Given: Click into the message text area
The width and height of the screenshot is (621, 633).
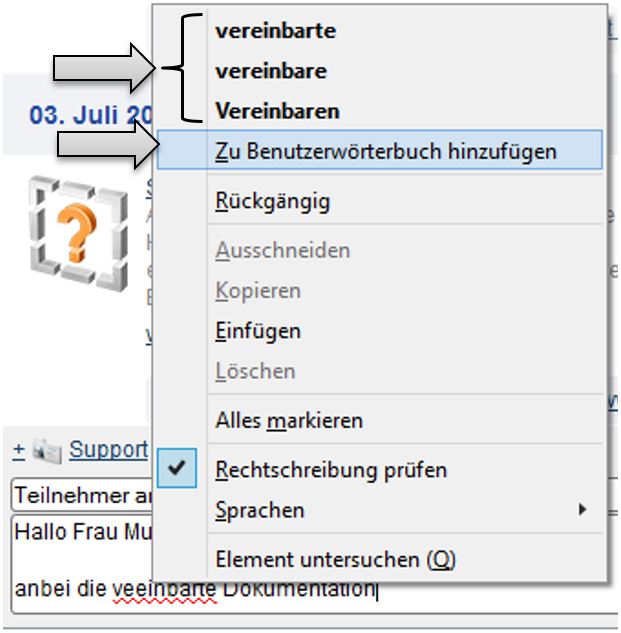Looking at the screenshot, I should [80, 560].
